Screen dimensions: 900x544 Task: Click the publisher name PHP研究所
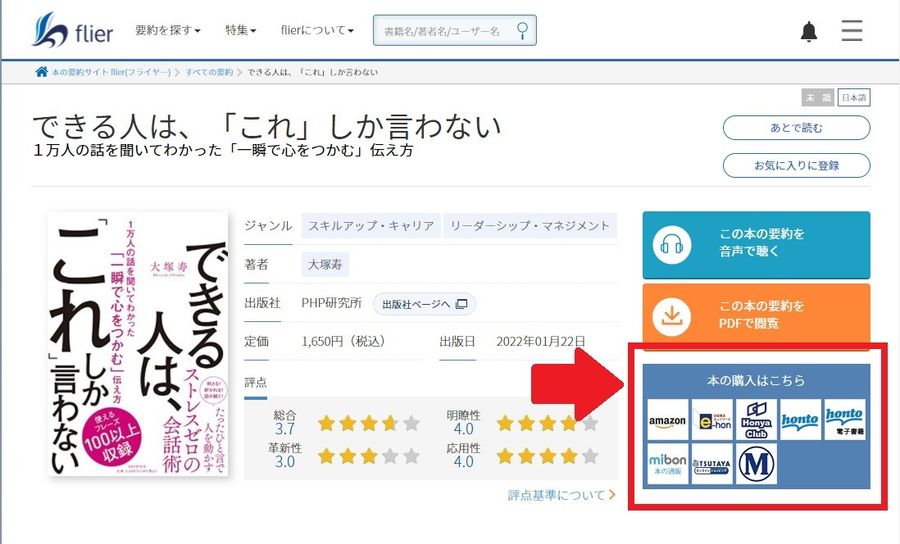[x=331, y=303]
